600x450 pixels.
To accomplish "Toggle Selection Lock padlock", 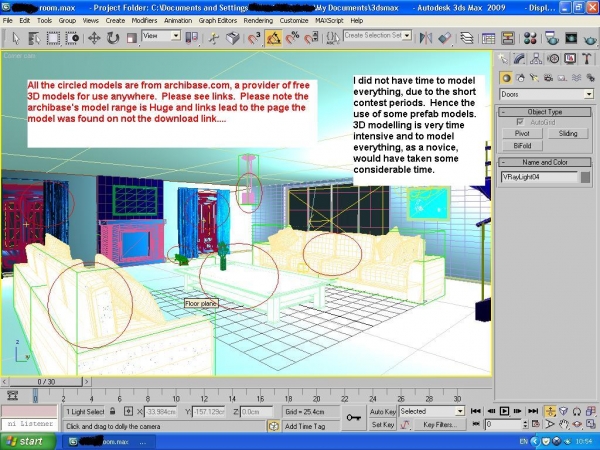I will tap(112, 411).
